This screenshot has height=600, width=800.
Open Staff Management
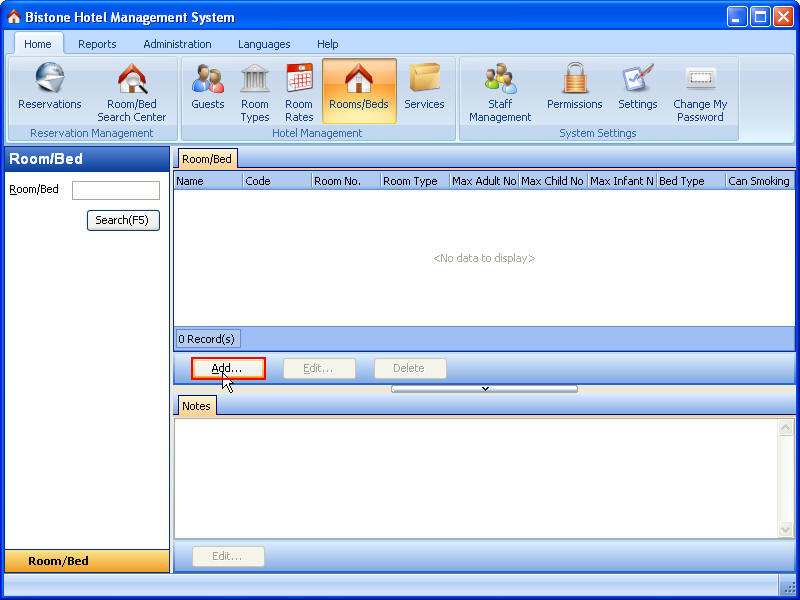tap(499, 90)
